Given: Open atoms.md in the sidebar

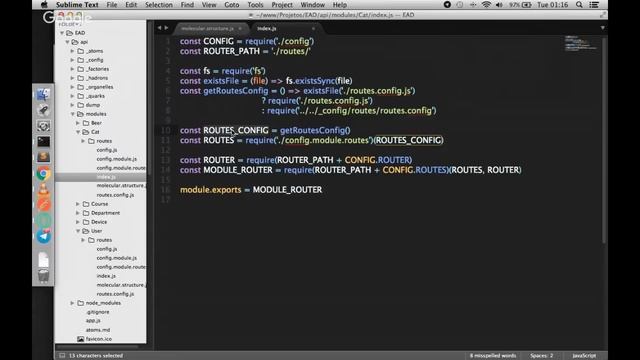Looking at the screenshot, I should click(98, 330).
